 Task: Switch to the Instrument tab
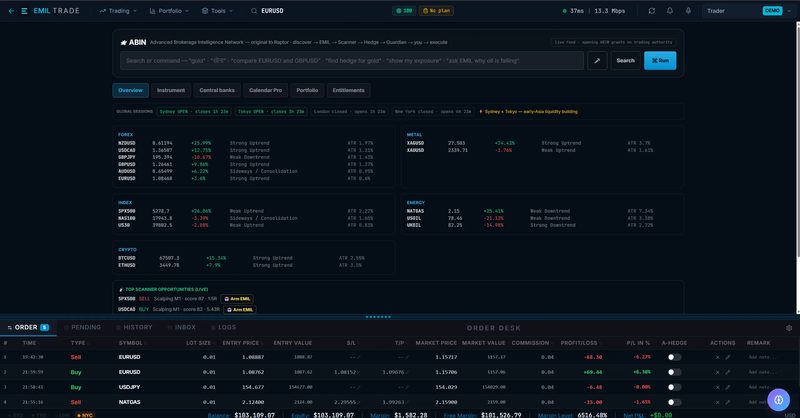[171, 90]
